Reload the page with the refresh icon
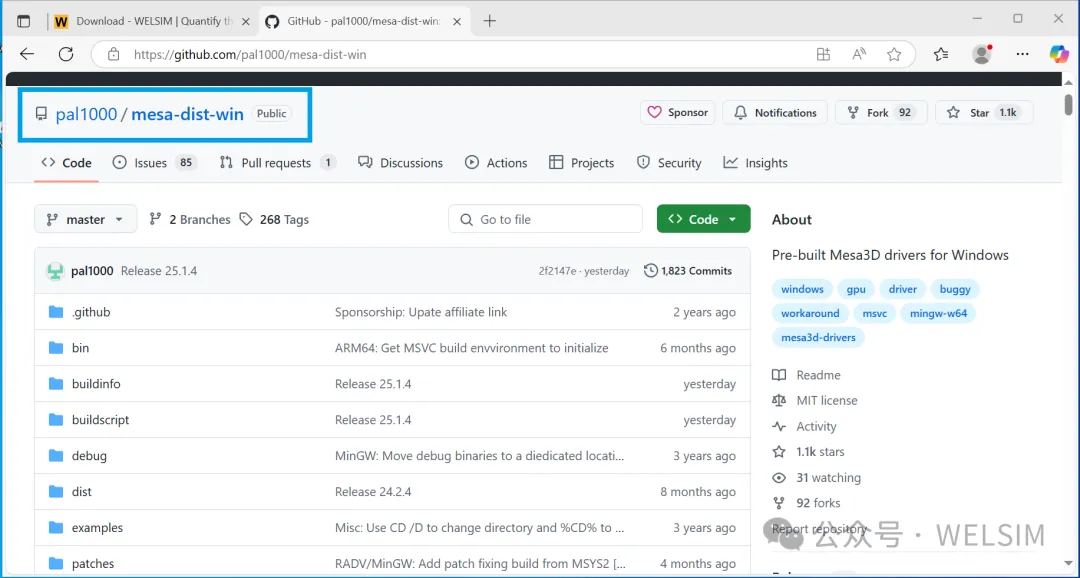The height and width of the screenshot is (578, 1080). pyautogui.click(x=66, y=54)
